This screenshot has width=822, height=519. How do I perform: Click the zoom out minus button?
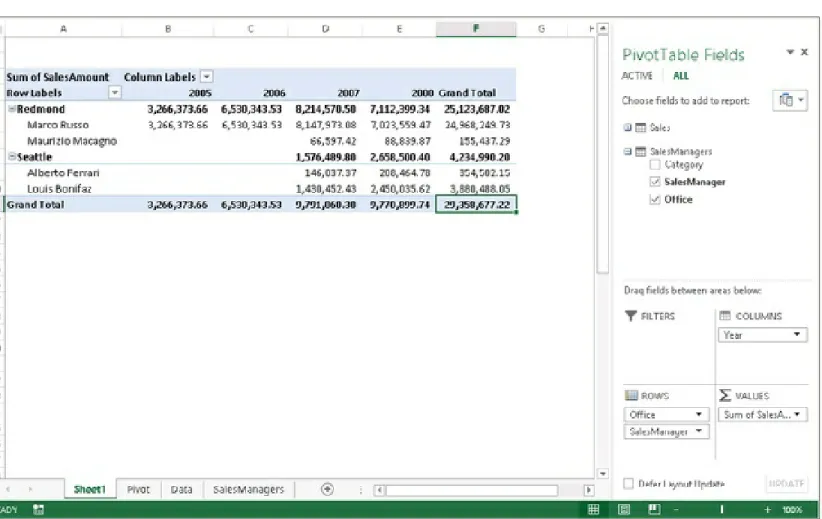pyautogui.click(x=676, y=509)
